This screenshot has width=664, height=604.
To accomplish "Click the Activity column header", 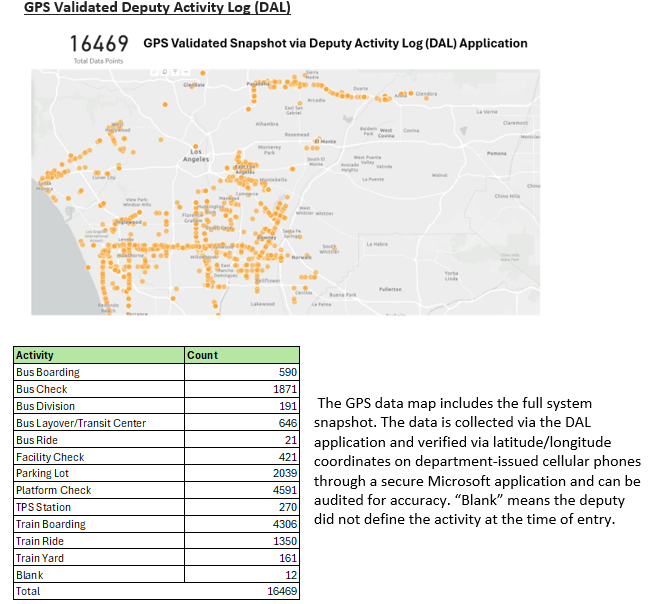I will (x=36, y=355).
